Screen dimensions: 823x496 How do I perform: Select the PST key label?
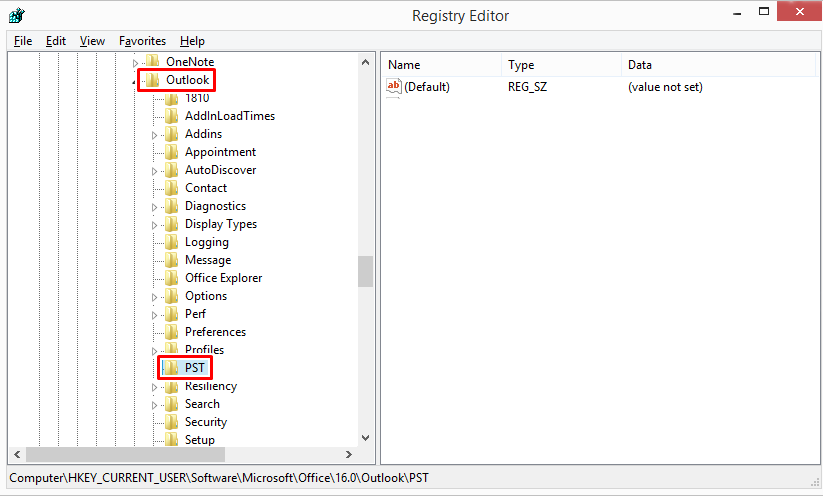(x=195, y=367)
